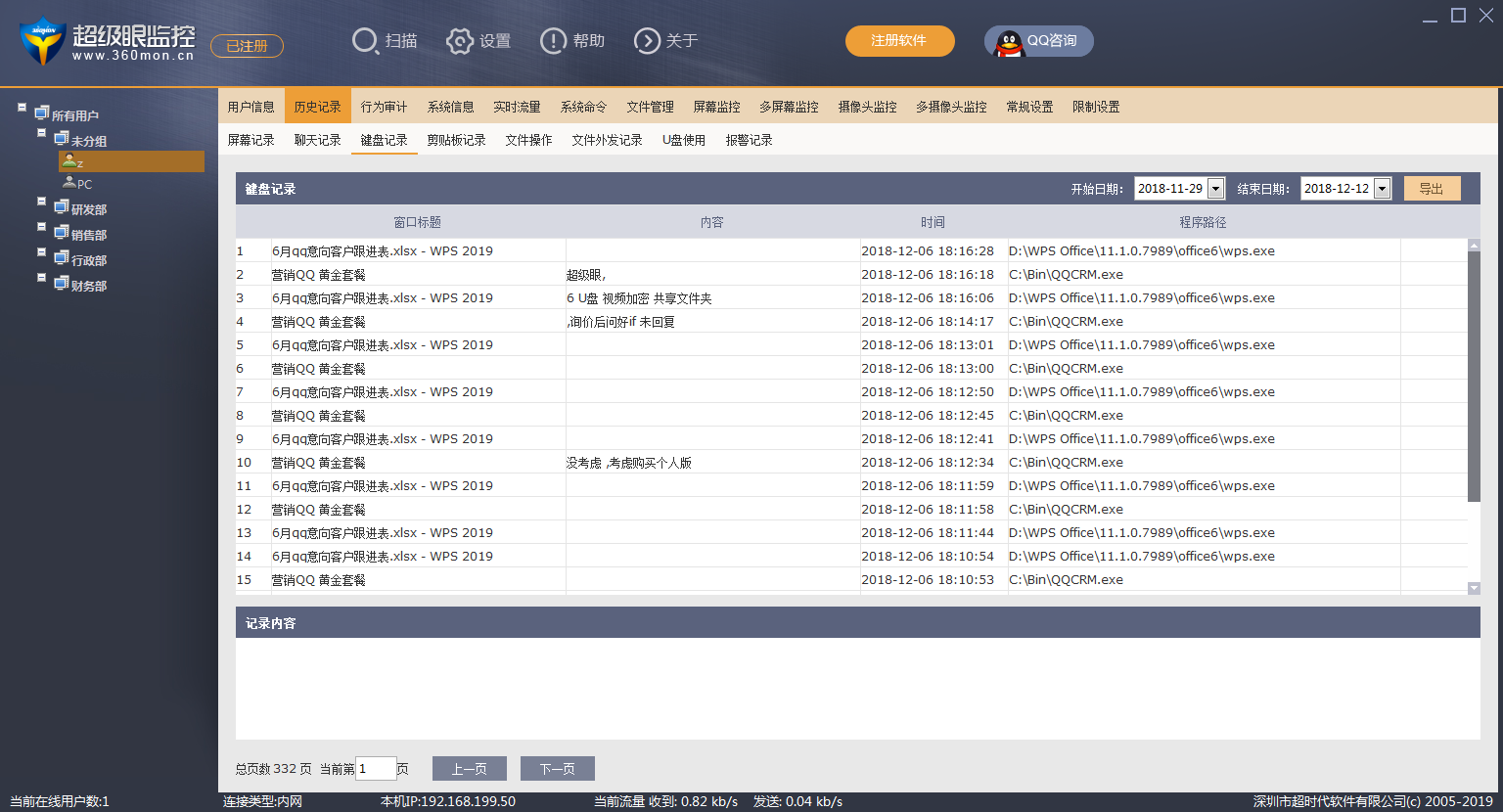Switch to the 行为审计 tab
1503x812 pixels.
tap(384, 107)
